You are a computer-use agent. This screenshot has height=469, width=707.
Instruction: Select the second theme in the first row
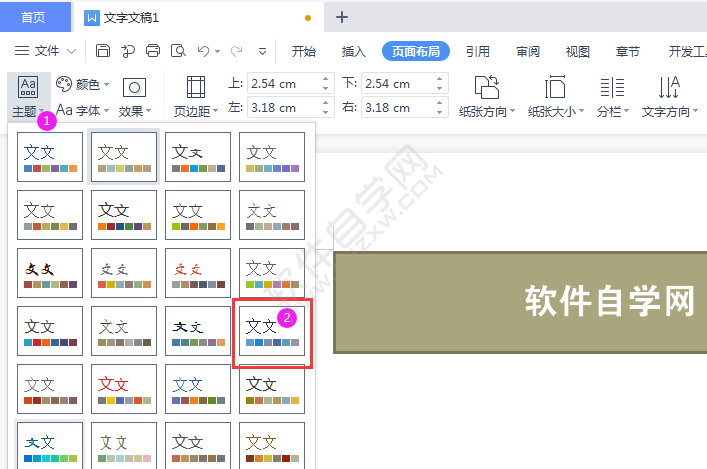click(124, 157)
